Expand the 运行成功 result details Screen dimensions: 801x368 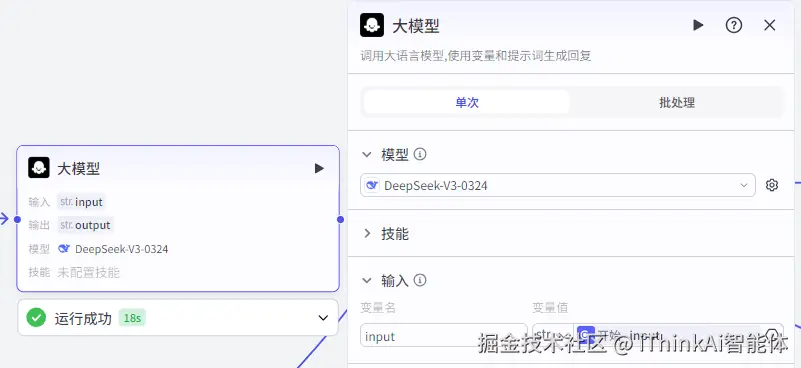point(323,318)
